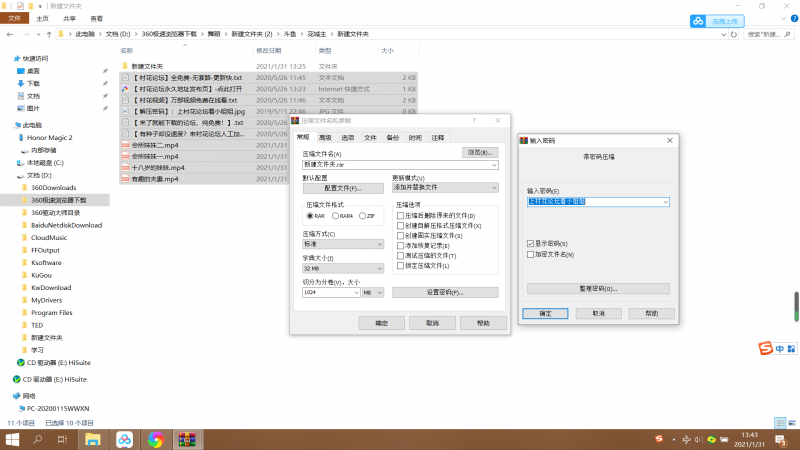Click the 浏览 button next to archive name

pos(481,152)
